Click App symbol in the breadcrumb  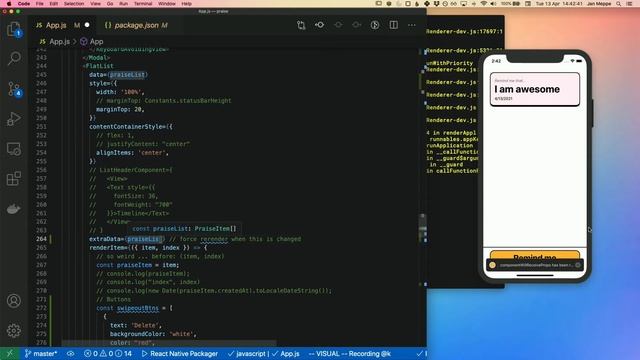[92, 42]
